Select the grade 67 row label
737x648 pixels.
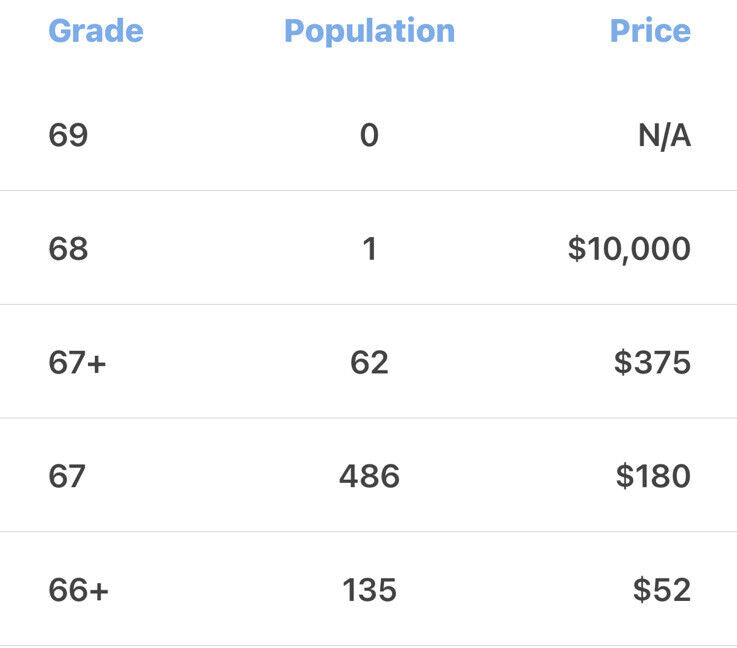pos(67,476)
